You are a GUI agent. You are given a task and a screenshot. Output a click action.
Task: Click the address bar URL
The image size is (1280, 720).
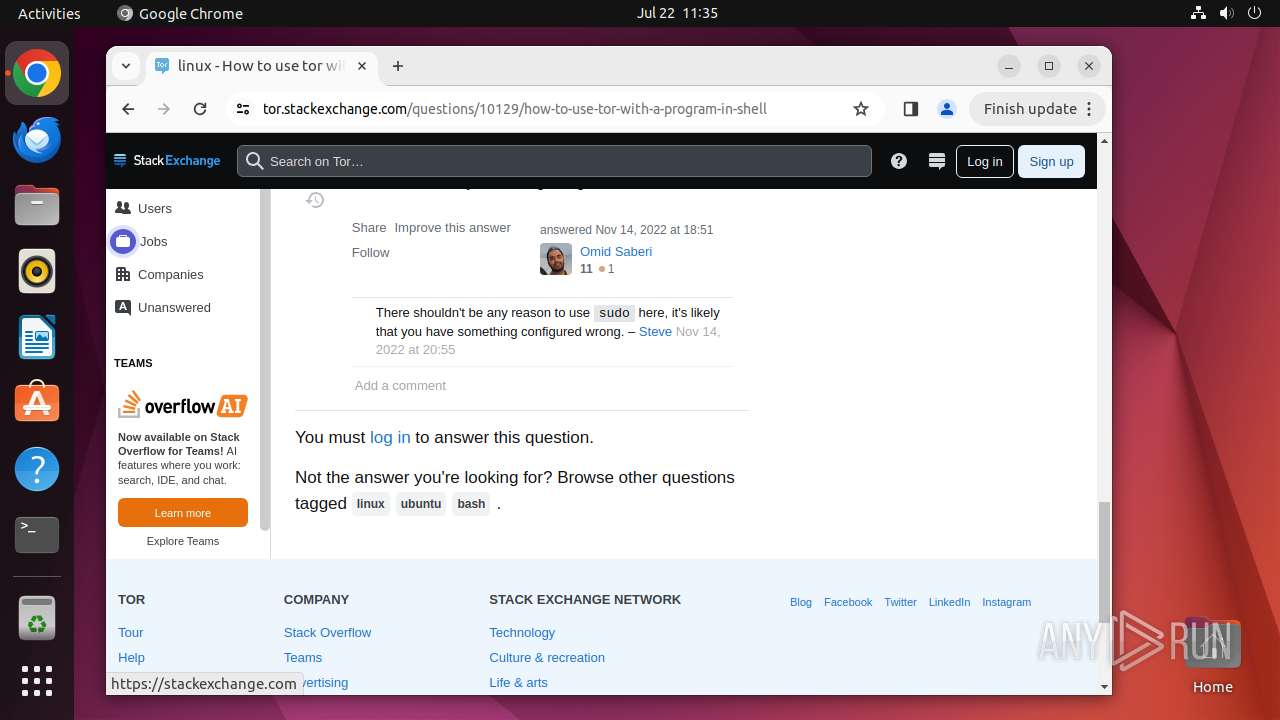coord(515,109)
